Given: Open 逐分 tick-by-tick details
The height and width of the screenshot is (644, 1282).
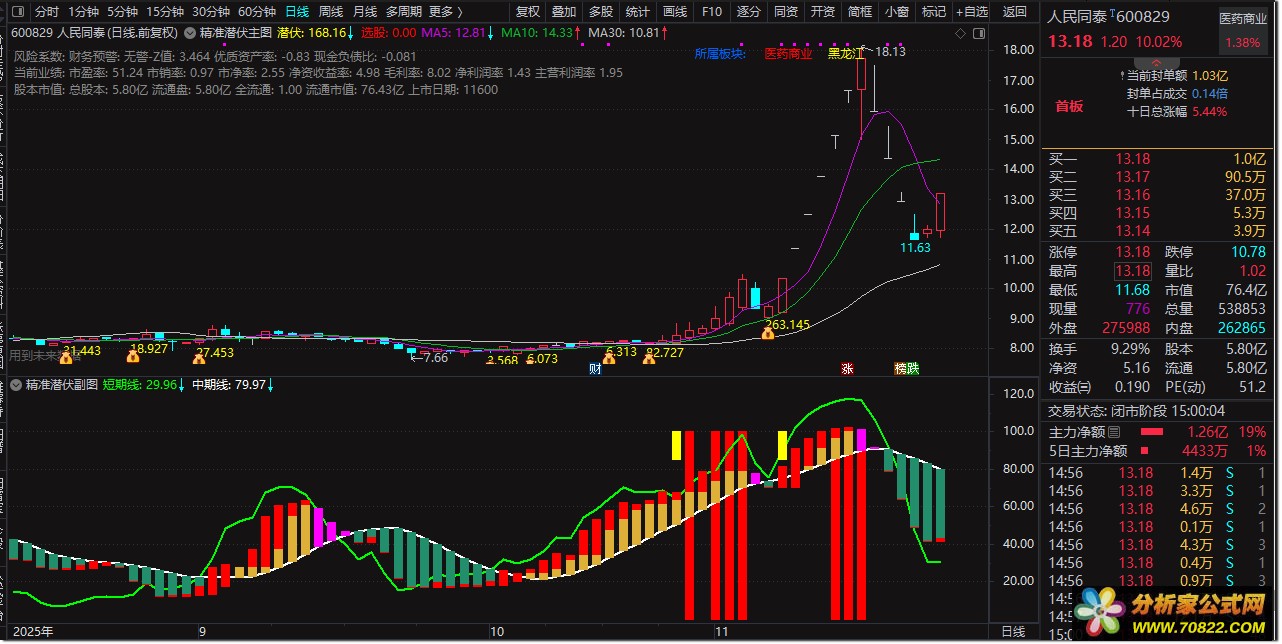Looking at the screenshot, I should tap(748, 12).
